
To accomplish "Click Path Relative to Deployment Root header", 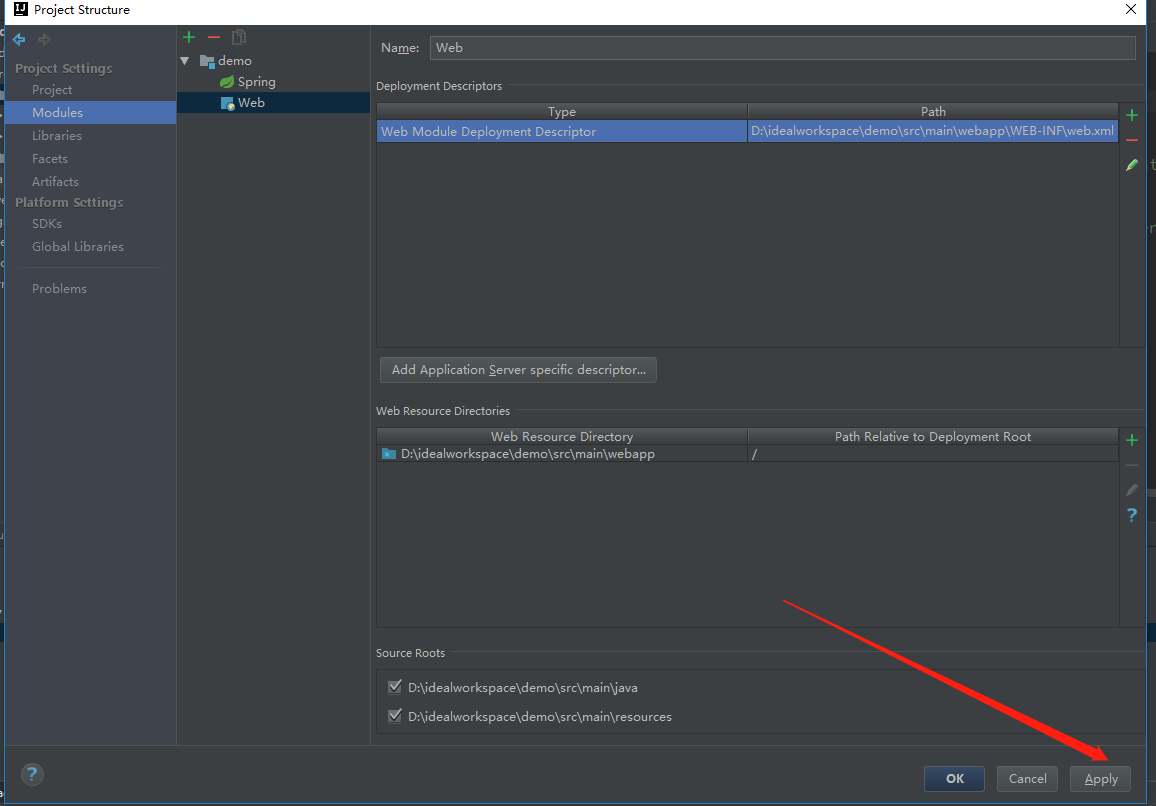I will coord(933,437).
